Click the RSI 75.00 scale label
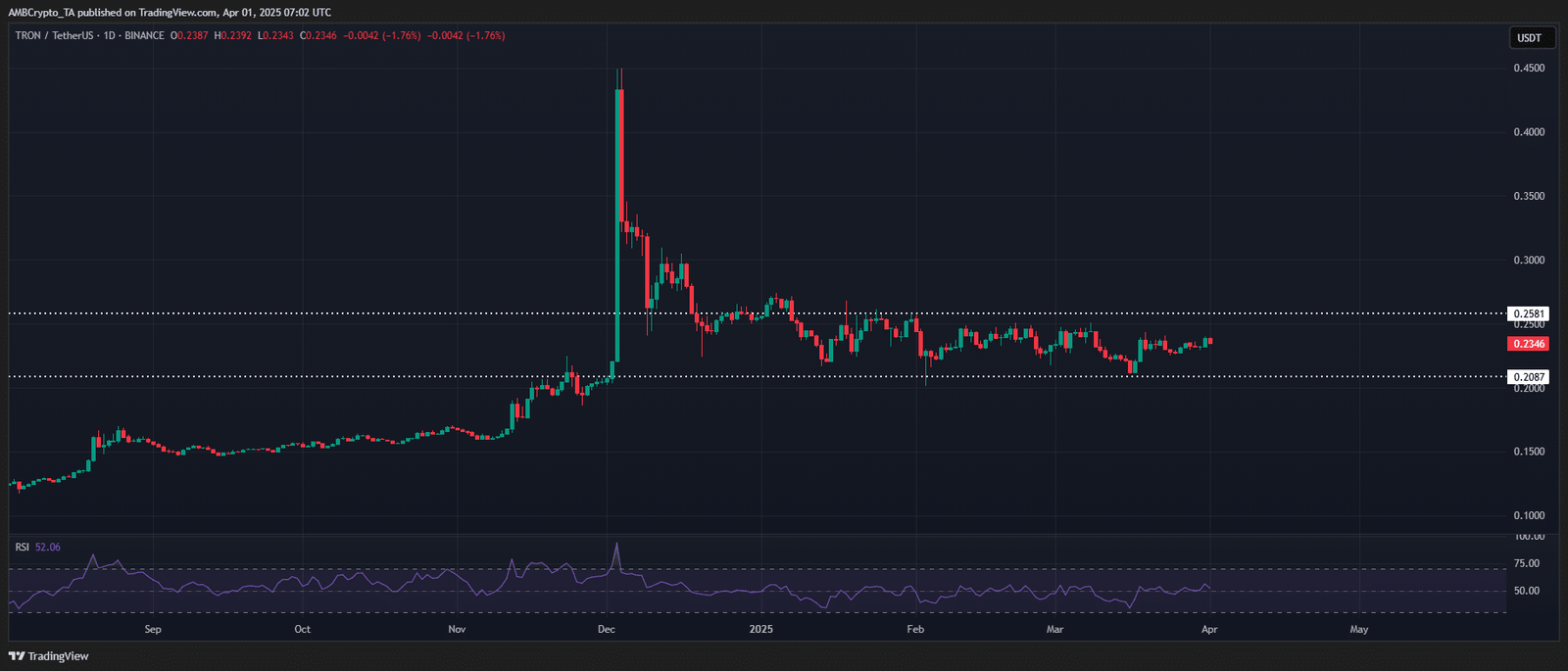The height and width of the screenshot is (671, 1568). [1526, 563]
